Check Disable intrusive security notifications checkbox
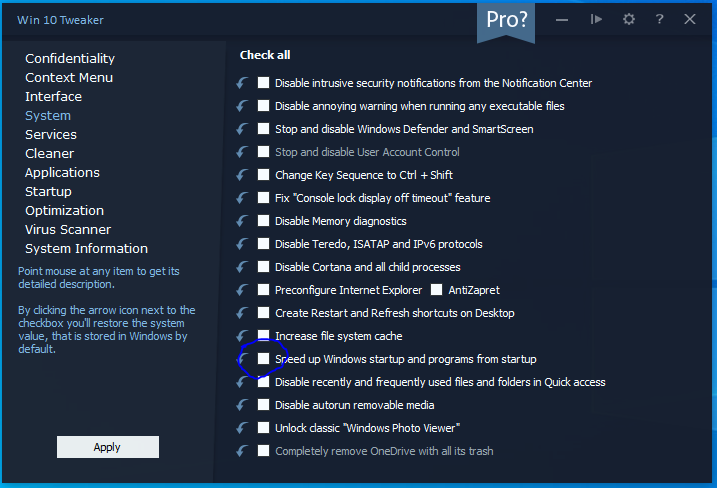Screen dimensions: 717x488 tap(263, 82)
